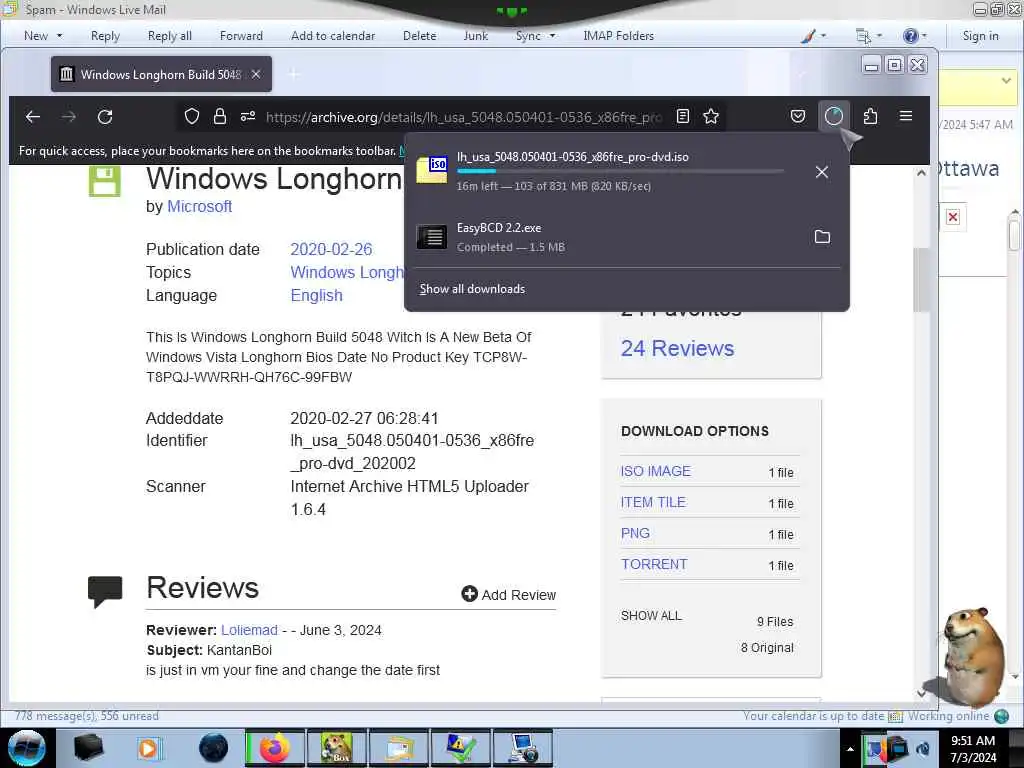Click the blocked image red X icon
Image resolution: width=1024 pixels, height=768 pixels.
[x=953, y=217]
